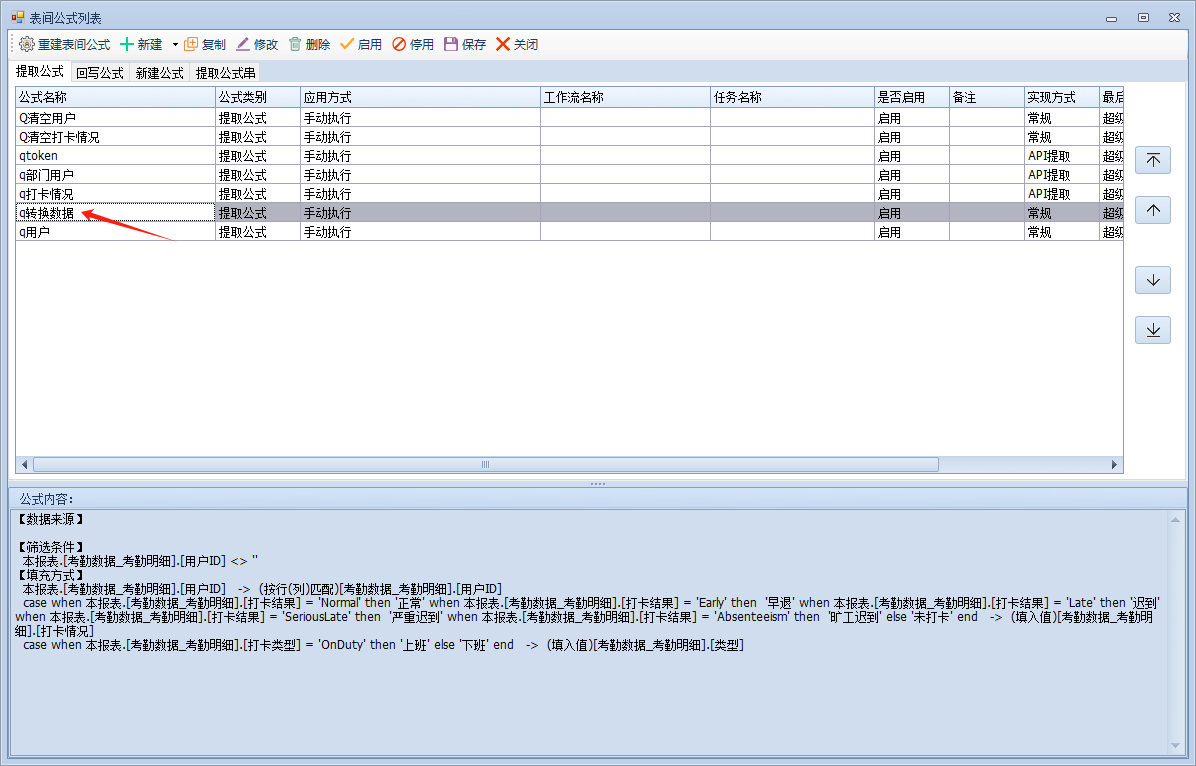Switch to the 提取公式串 tab
This screenshot has height=766, width=1196.
coord(225,73)
